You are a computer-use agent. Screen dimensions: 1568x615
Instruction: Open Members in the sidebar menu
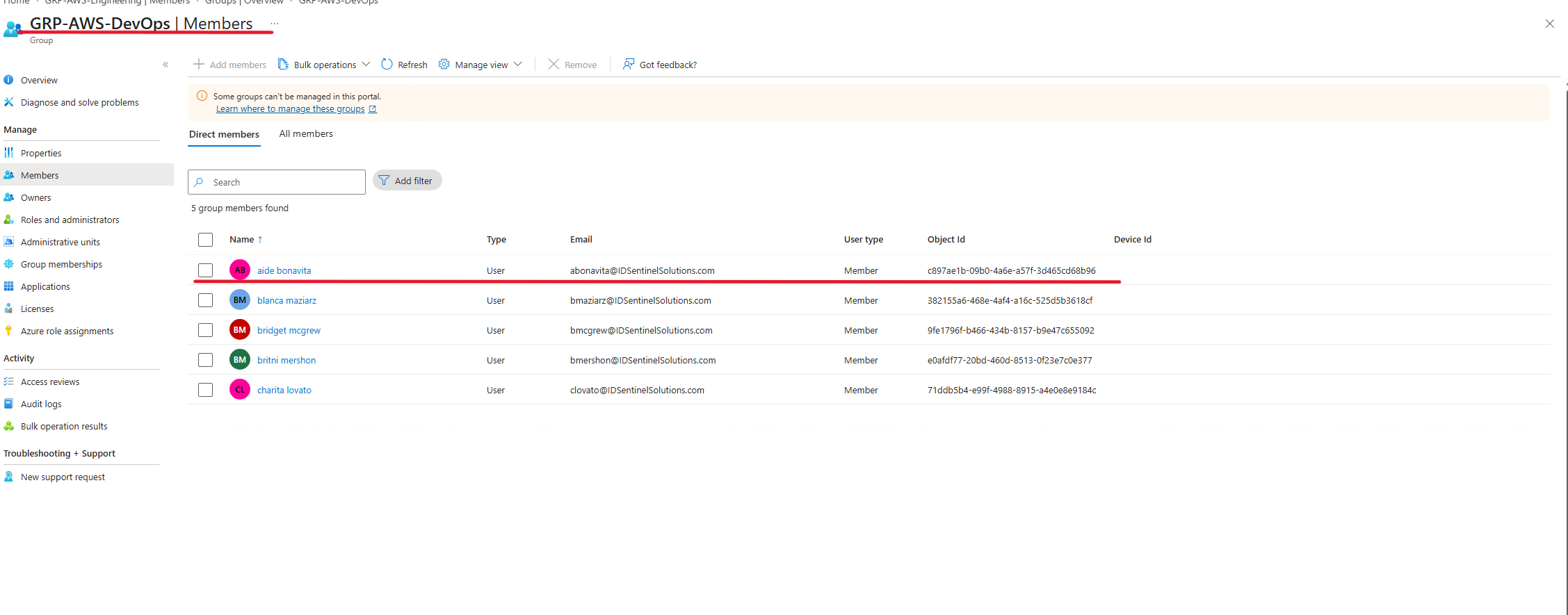pyautogui.click(x=87, y=175)
